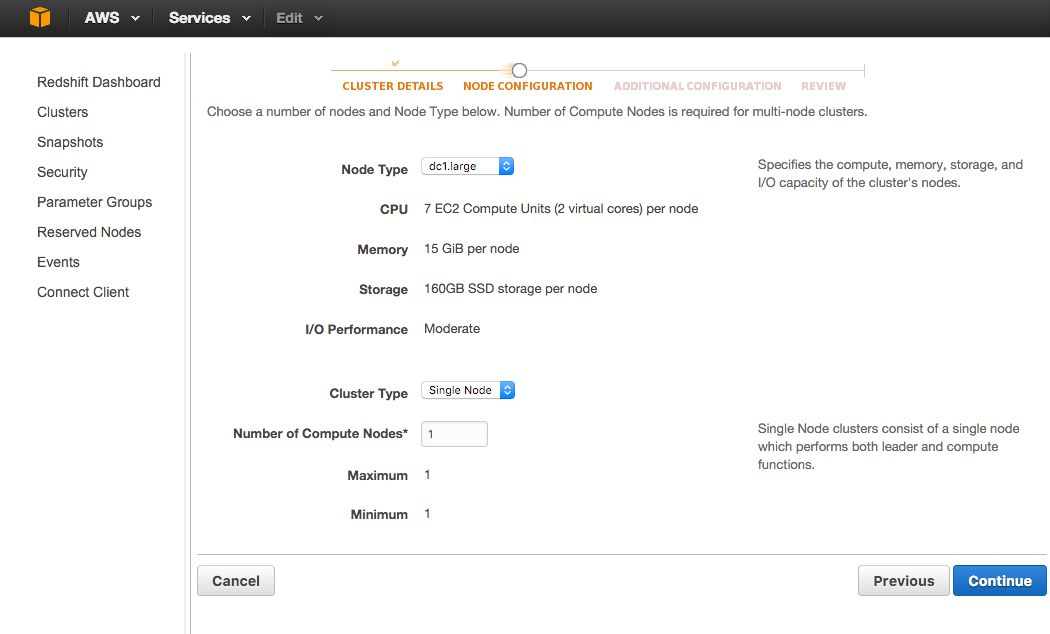This screenshot has width=1050, height=634.
Task: Return to the Cluster Details step
Action: pos(392,86)
